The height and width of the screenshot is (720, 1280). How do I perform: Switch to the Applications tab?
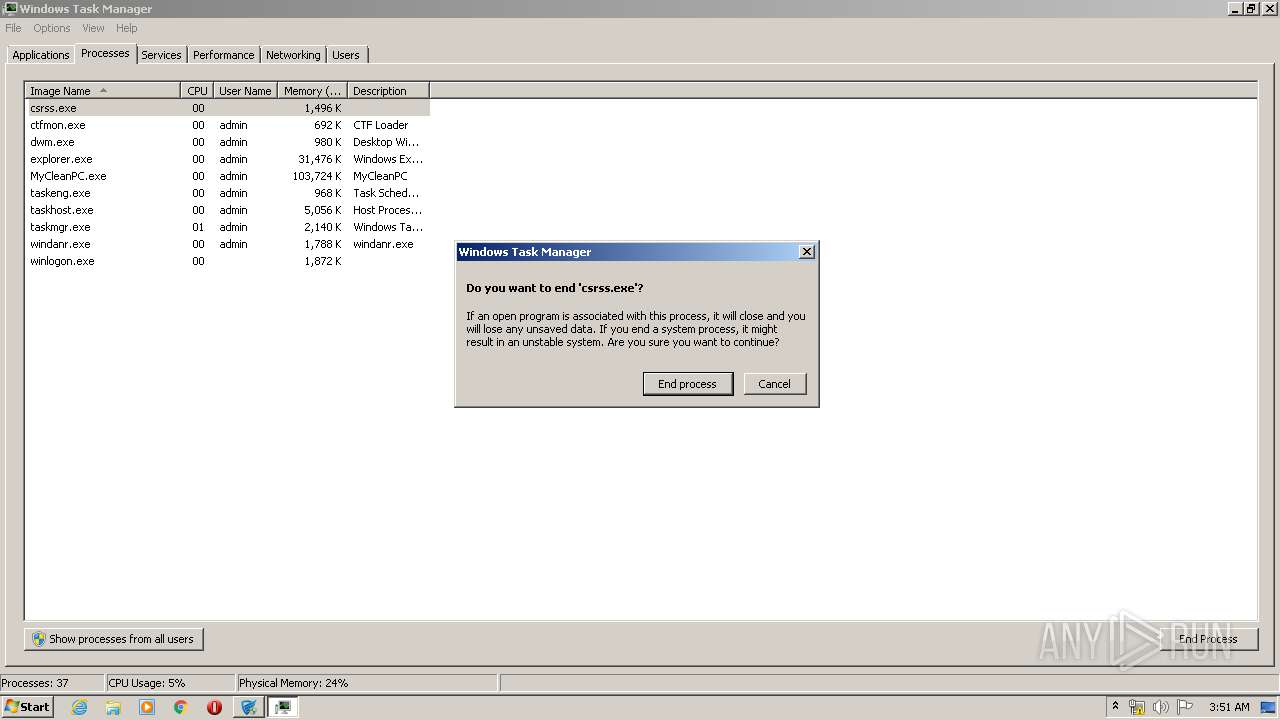(41, 55)
